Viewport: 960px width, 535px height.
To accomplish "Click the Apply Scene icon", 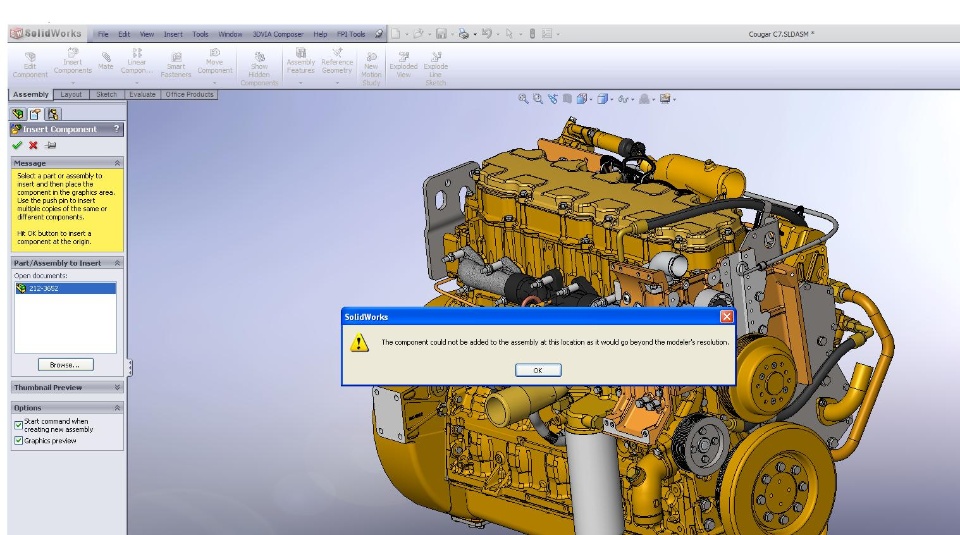I will coord(644,99).
